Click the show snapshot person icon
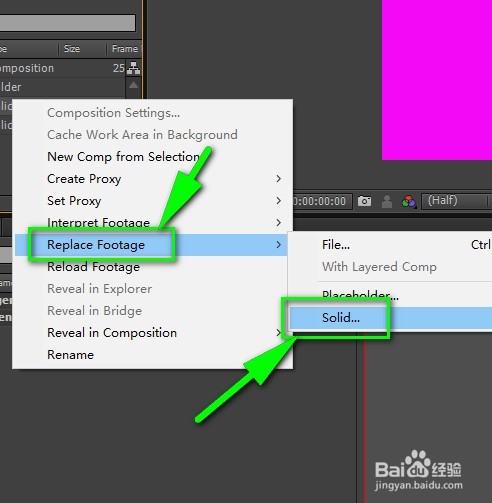This screenshot has width=492, height=503. pyautogui.click(x=387, y=201)
